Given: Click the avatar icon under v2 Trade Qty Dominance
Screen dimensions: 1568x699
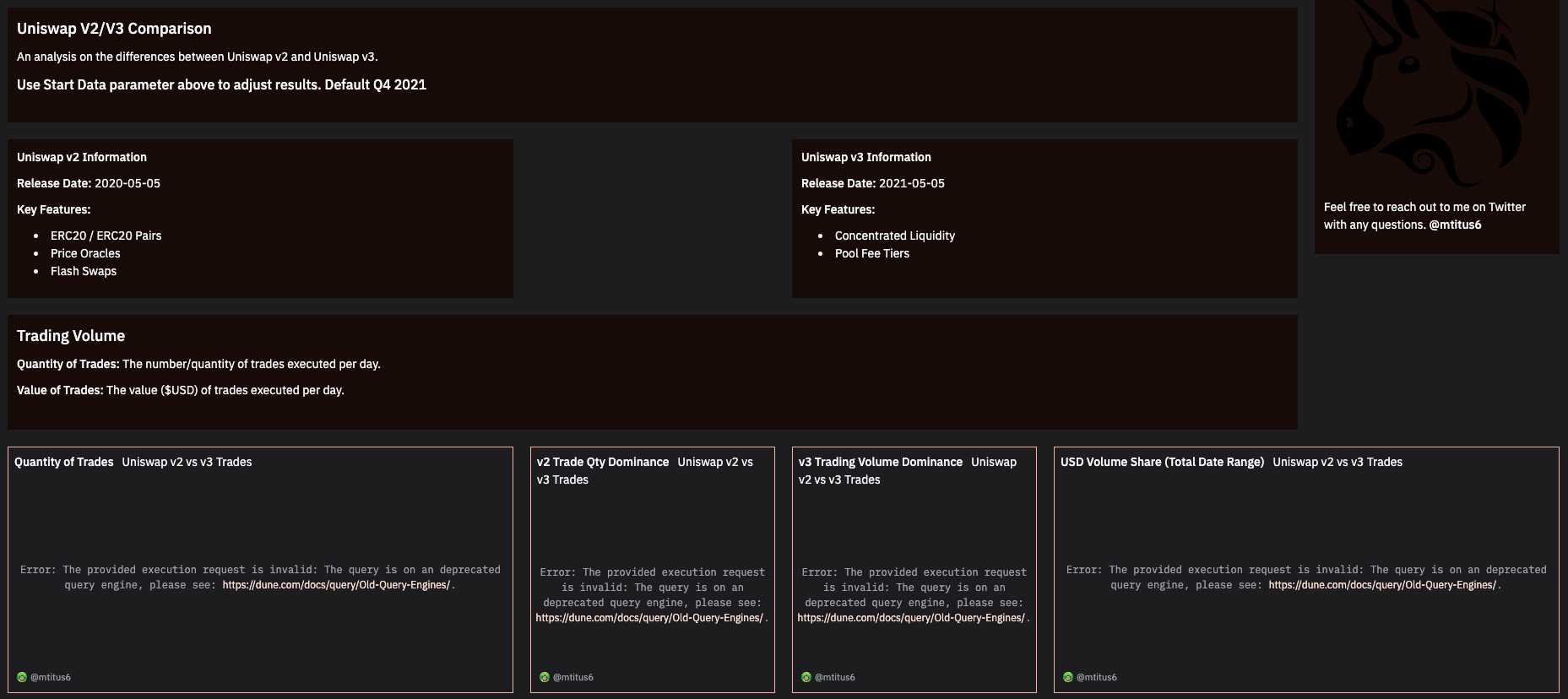Looking at the screenshot, I should click(x=545, y=677).
